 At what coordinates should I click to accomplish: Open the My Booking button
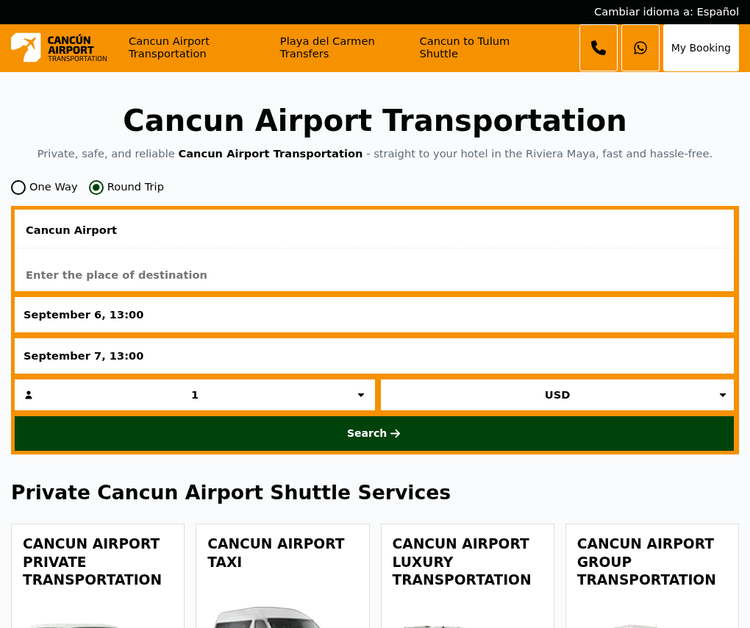coord(700,48)
